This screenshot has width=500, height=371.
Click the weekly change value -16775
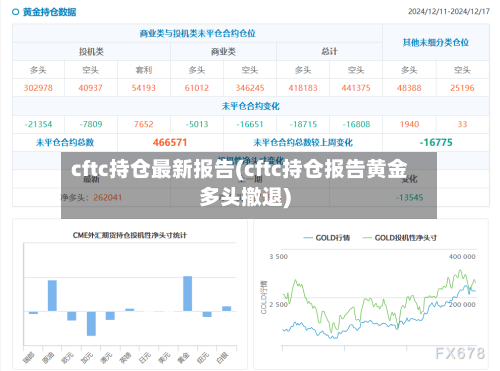(436, 143)
